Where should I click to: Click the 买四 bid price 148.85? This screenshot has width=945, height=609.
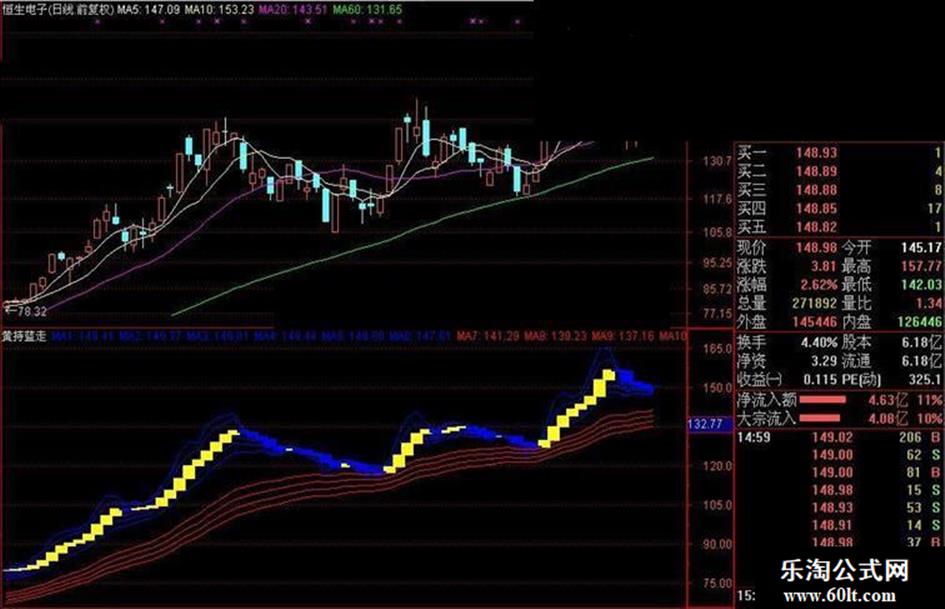tap(816, 209)
